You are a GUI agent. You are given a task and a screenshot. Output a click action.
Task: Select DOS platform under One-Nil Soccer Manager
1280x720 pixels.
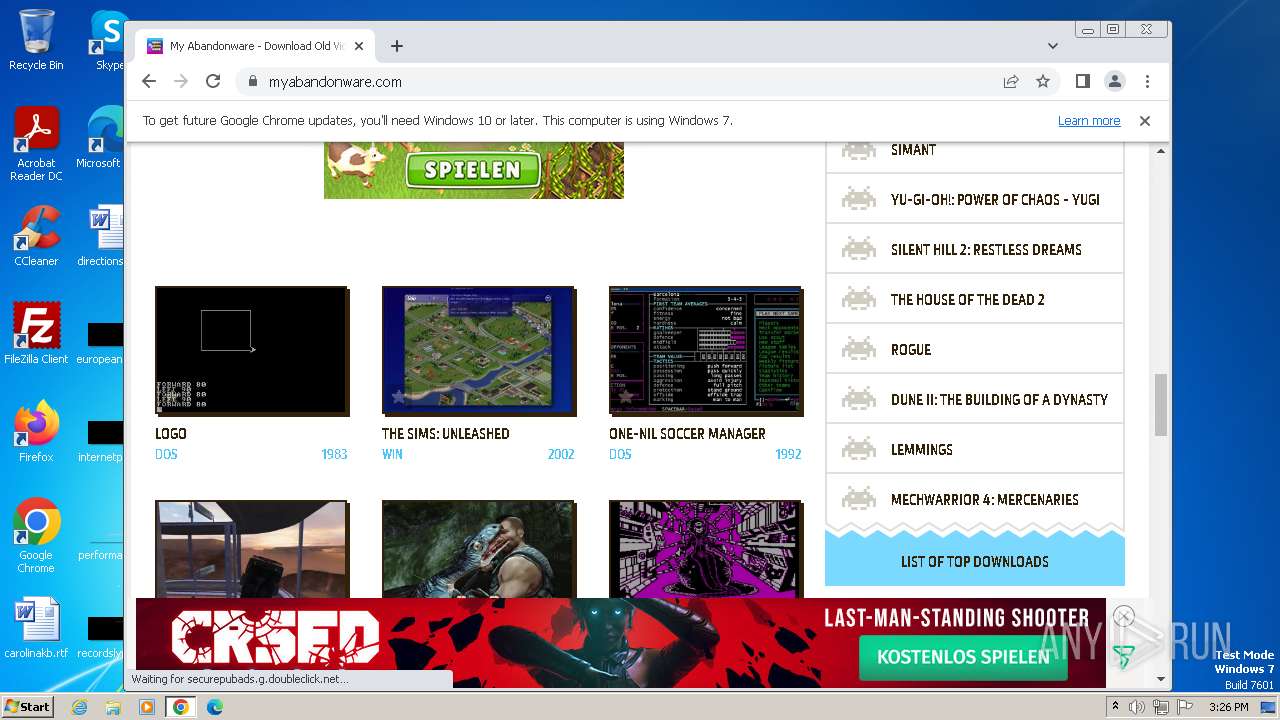(x=620, y=455)
